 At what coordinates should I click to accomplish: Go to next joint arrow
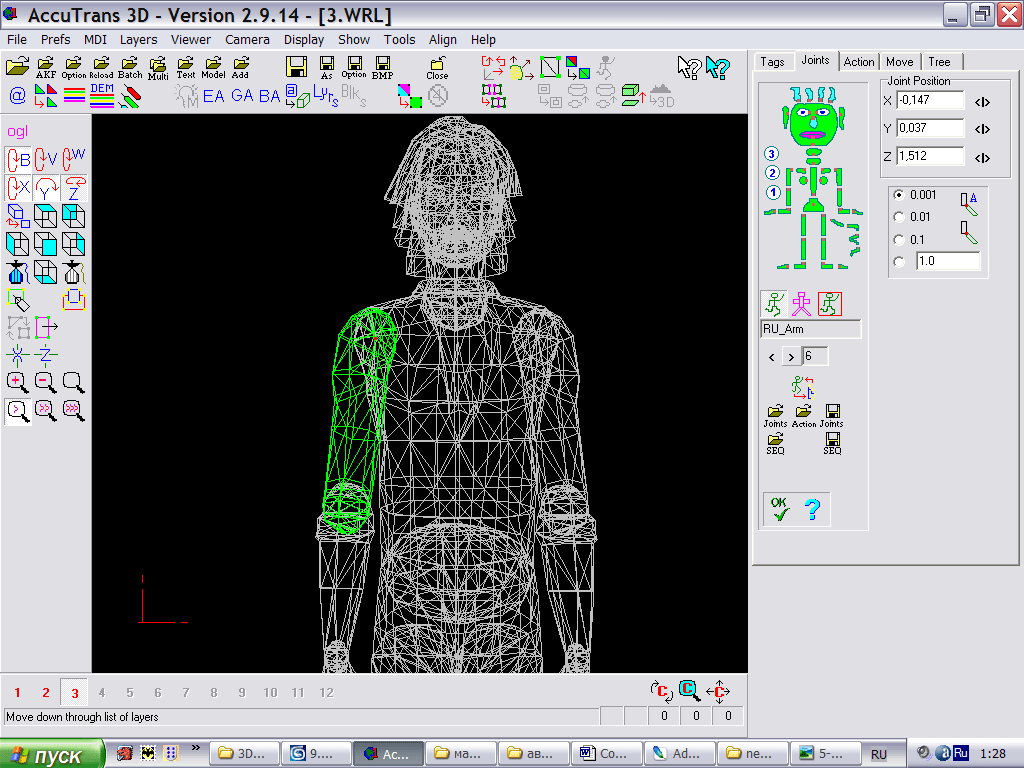click(x=792, y=357)
